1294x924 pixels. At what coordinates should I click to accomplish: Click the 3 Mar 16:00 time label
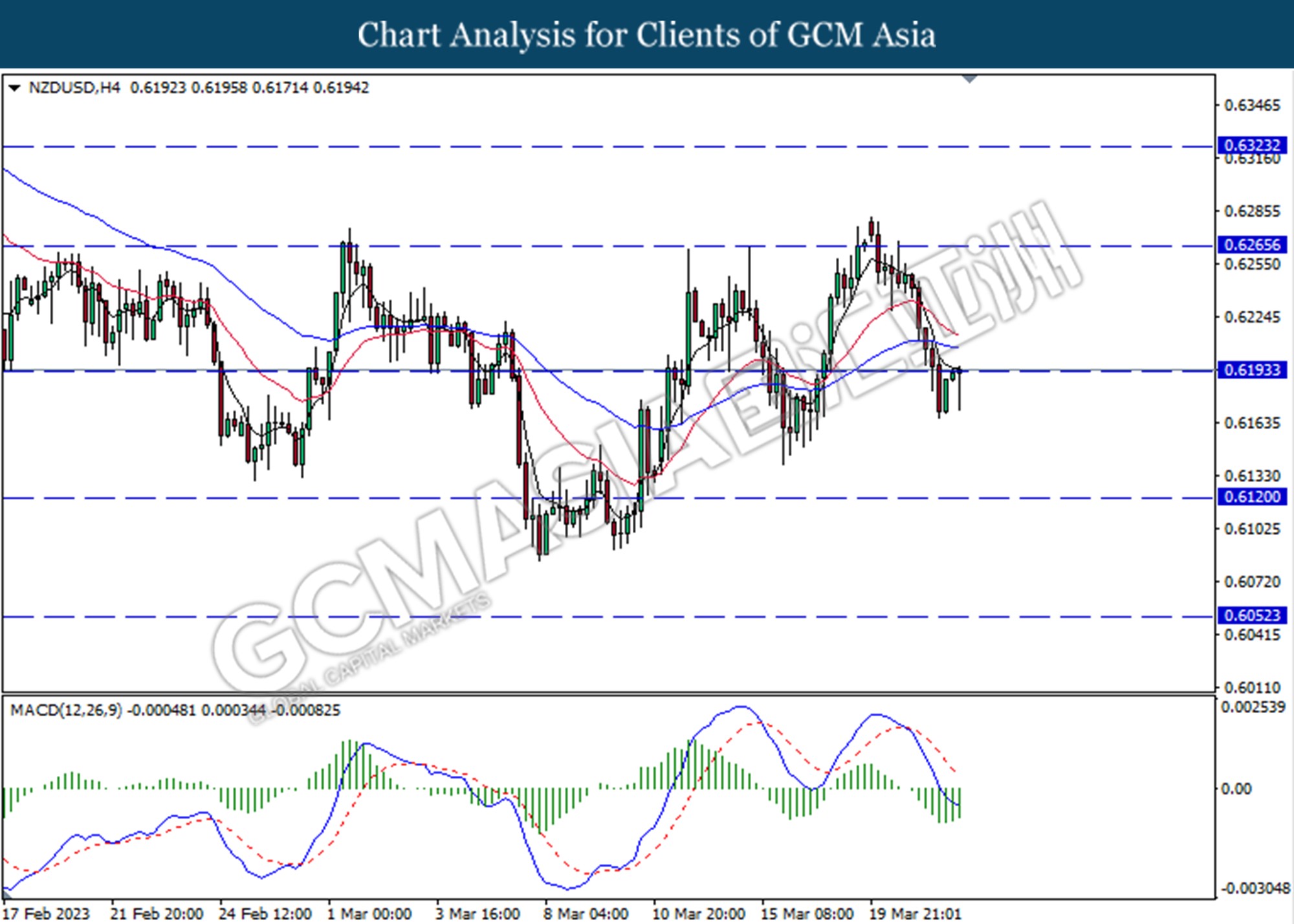(478, 914)
